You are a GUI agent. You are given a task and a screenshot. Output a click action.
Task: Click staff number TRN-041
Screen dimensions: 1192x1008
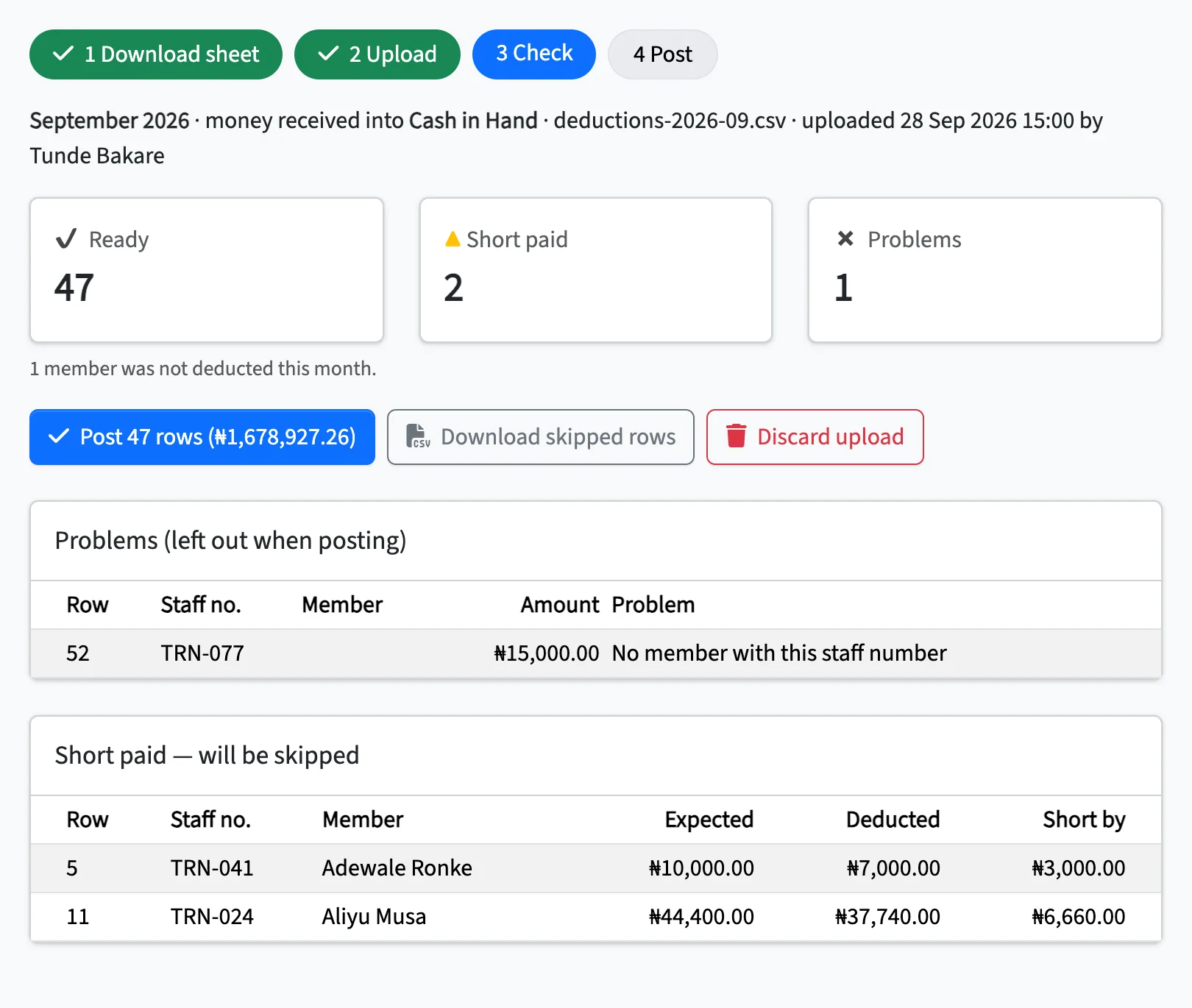212,868
